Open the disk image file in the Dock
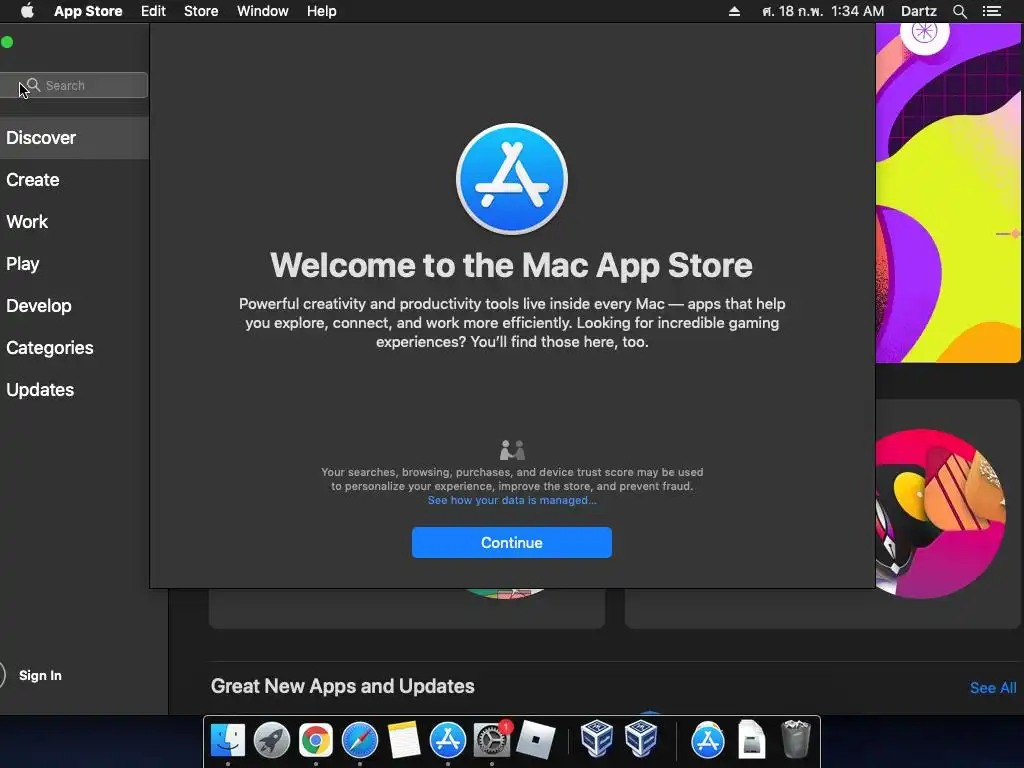This screenshot has width=1024, height=768. pos(752,740)
